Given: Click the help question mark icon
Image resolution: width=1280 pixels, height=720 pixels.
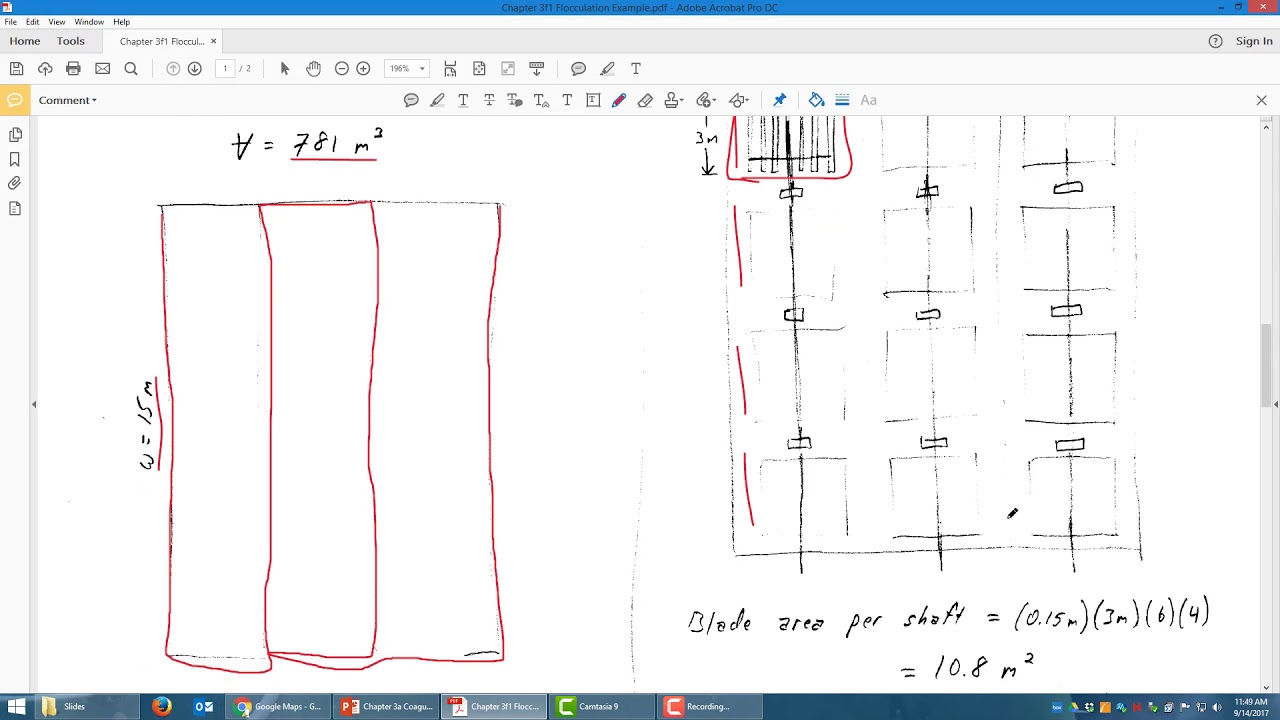Looking at the screenshot, I should [1215, 41].
